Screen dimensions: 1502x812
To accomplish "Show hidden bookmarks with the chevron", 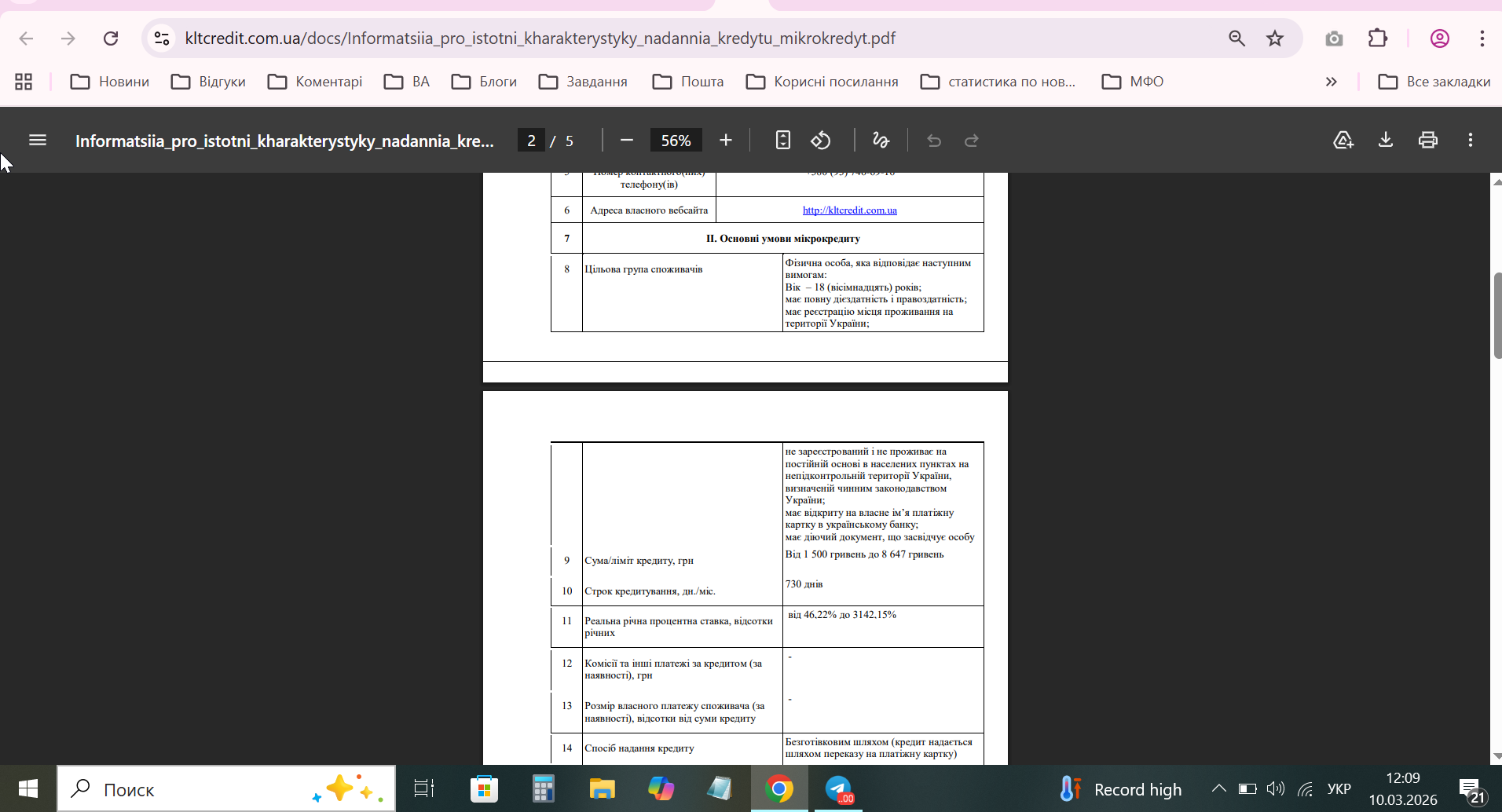I will click(1332, 82).
